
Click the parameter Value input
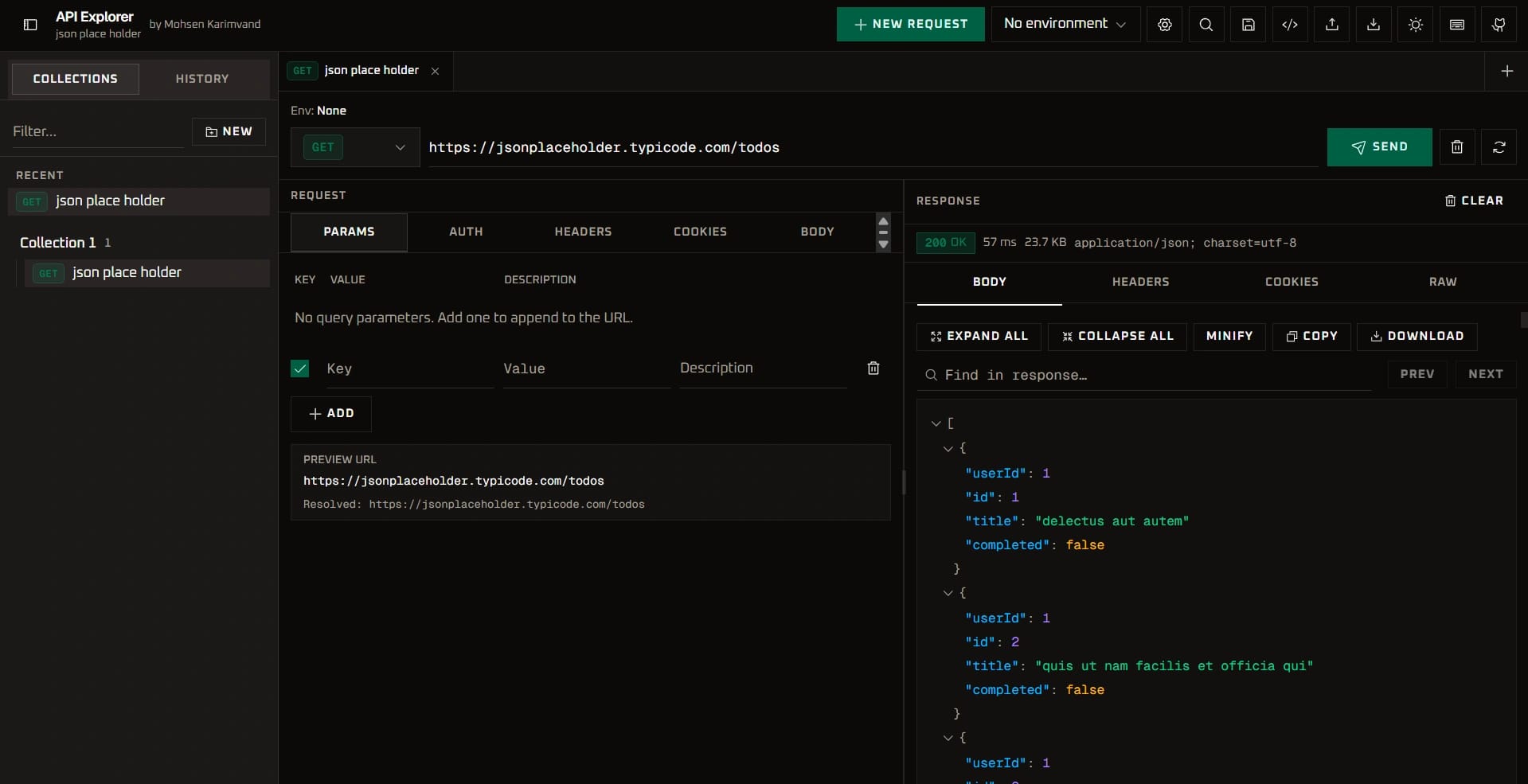[x=586, y=369]
